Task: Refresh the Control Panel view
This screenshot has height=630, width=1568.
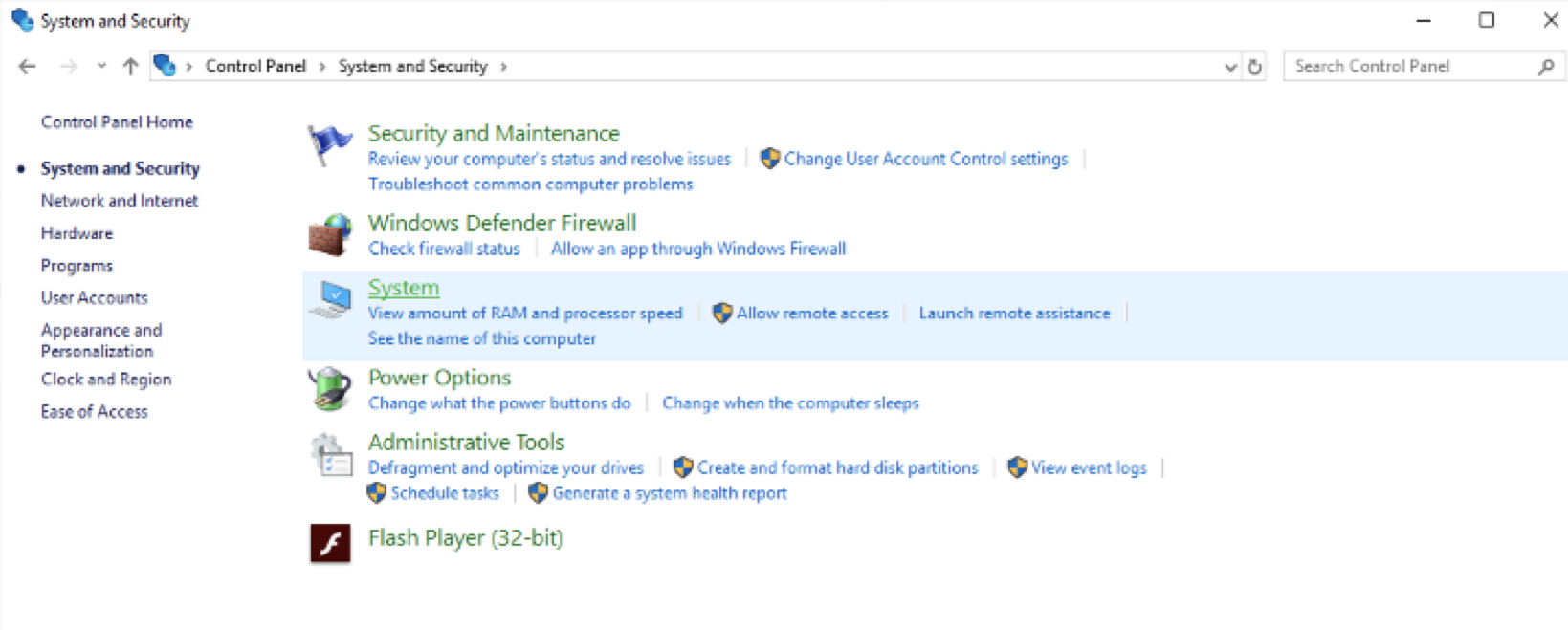Action: [1254, 67]
